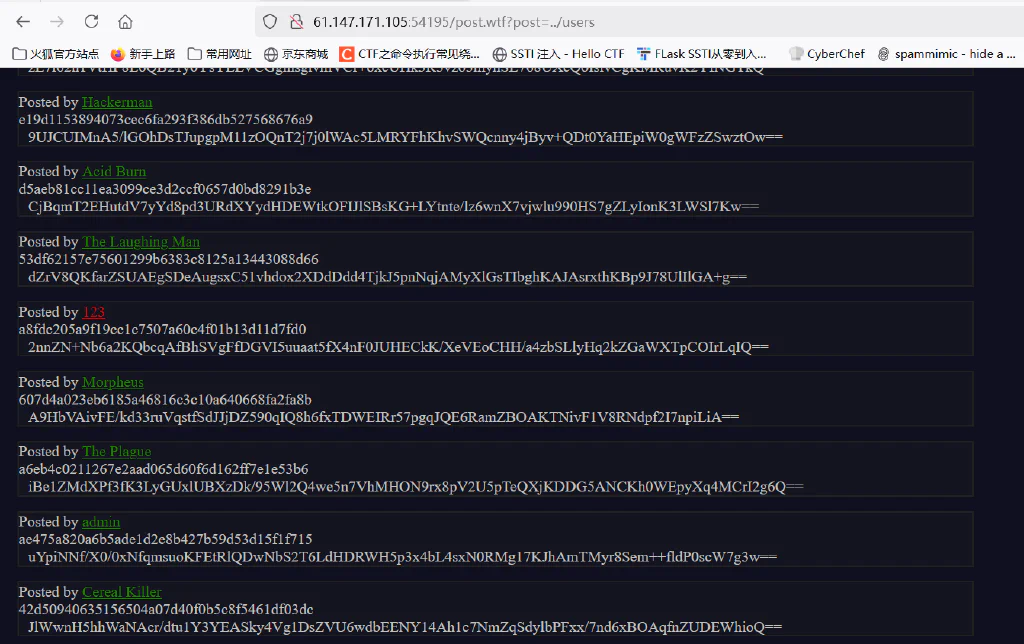The image size is (1024, 644).
Task: Open the FLask SSTI bookmark
Action: (x=701, y=54)
